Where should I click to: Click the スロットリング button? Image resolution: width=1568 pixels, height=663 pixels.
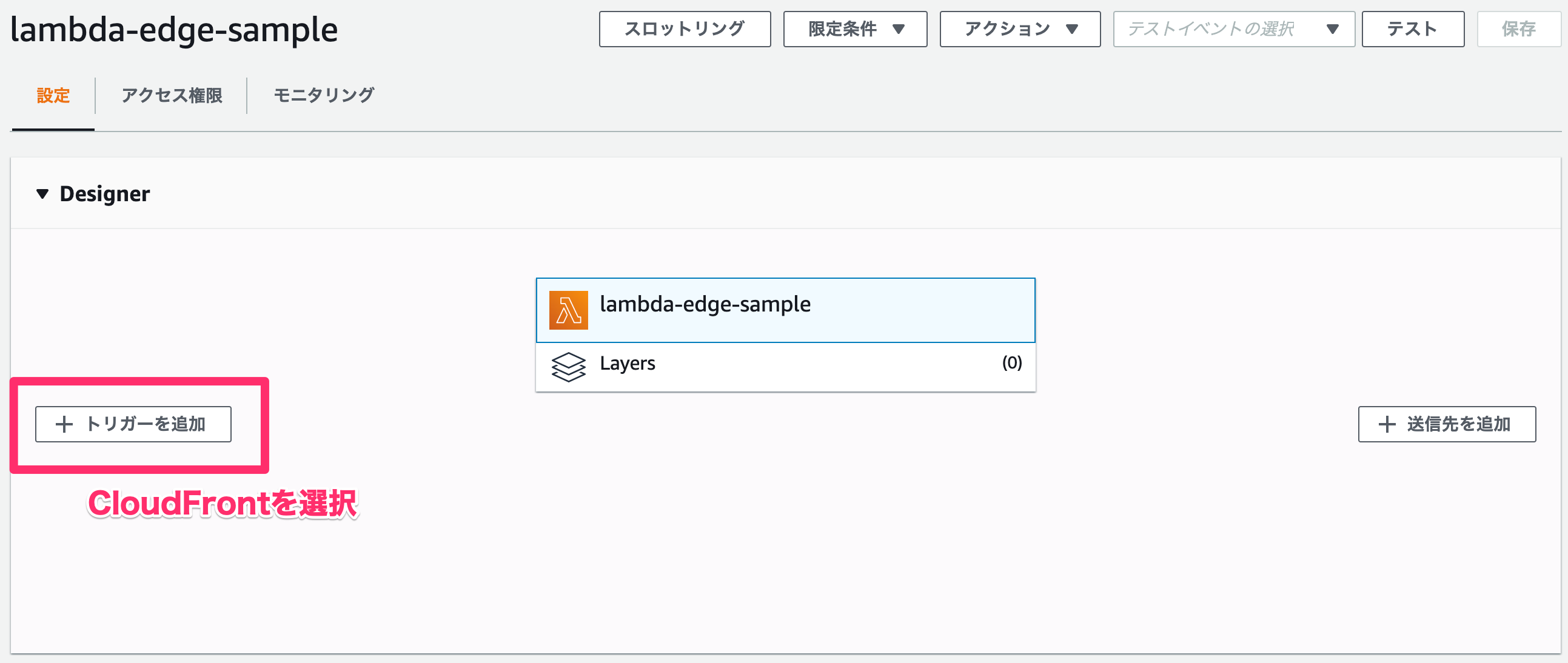tap(685, 28)
